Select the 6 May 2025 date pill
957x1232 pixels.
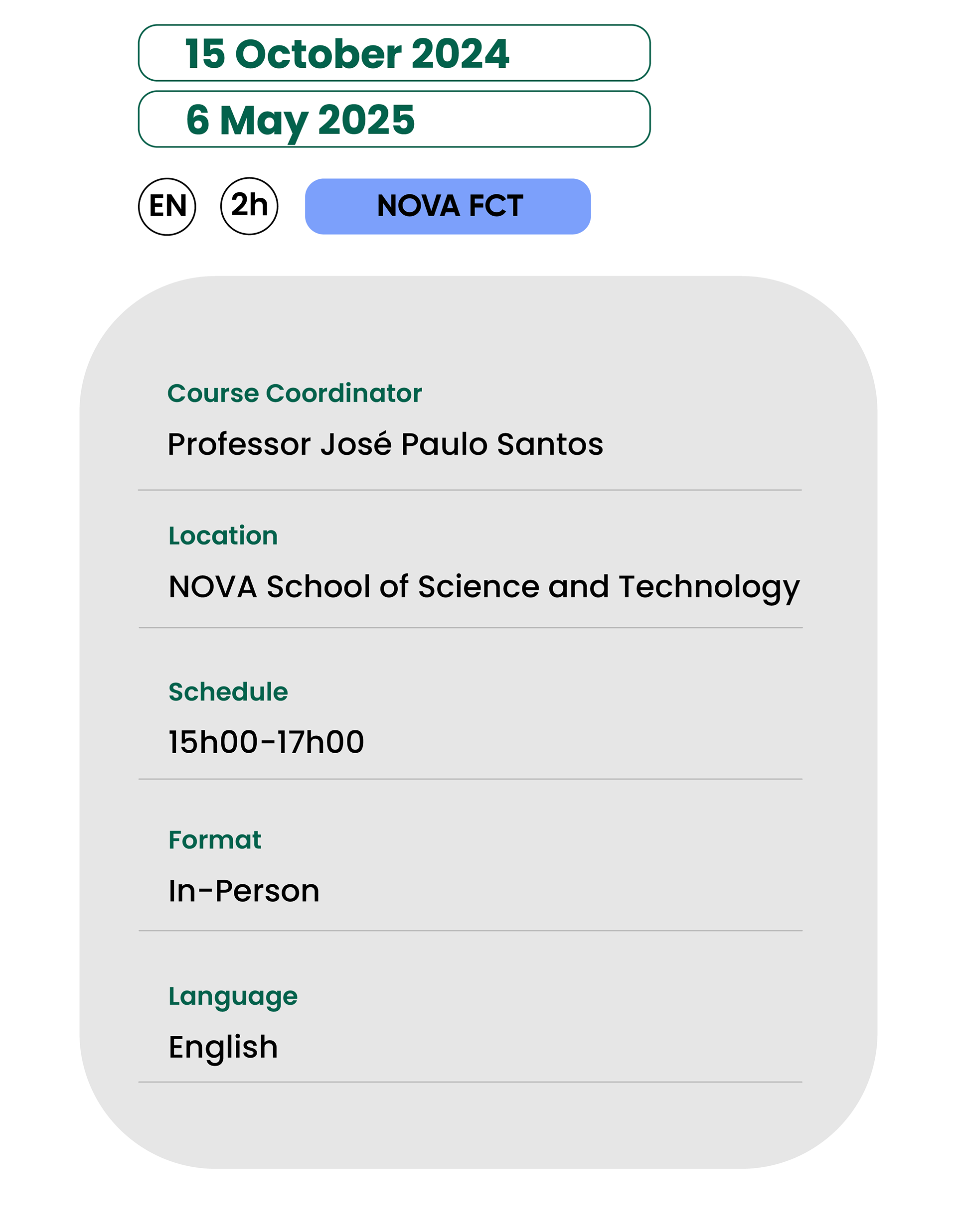click(x=394, y=120)
